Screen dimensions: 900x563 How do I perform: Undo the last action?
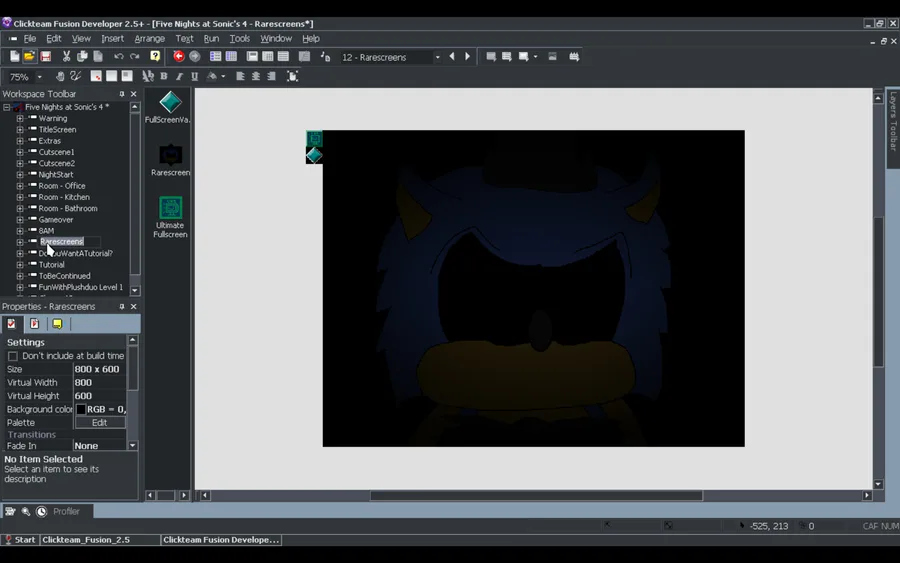click(119, 56)
